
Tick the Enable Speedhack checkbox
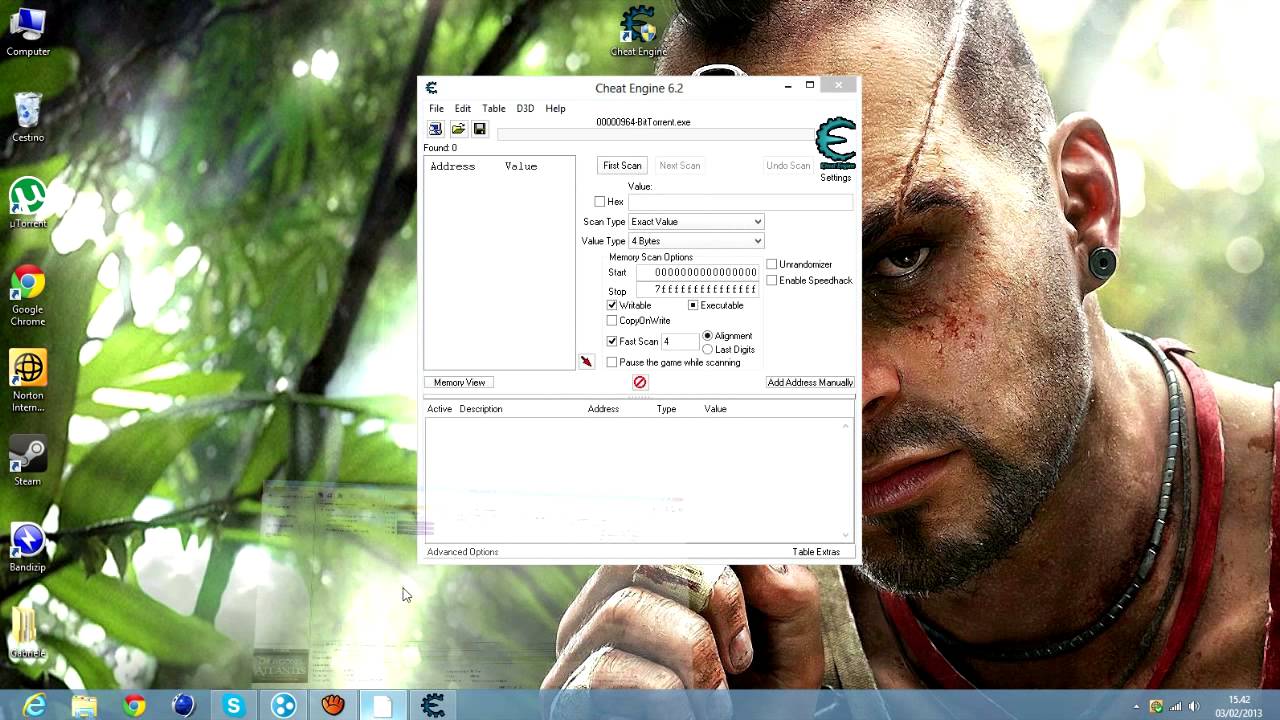(772, 280)
